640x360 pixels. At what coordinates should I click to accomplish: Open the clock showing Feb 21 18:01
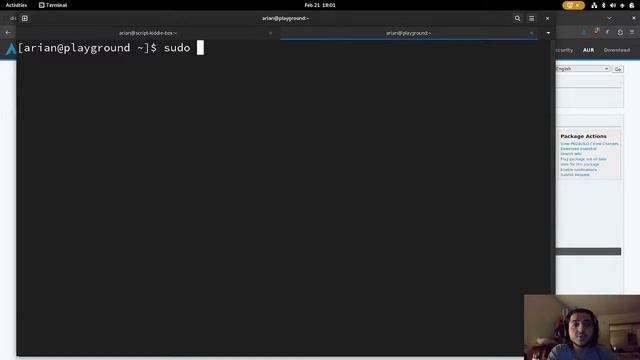point(320,5)
